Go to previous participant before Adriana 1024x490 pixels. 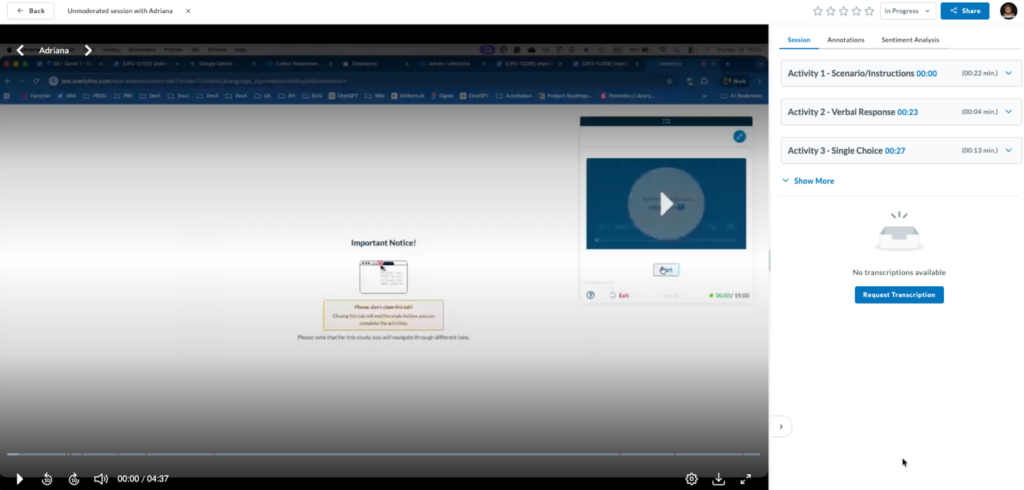[x=20, y=50]
